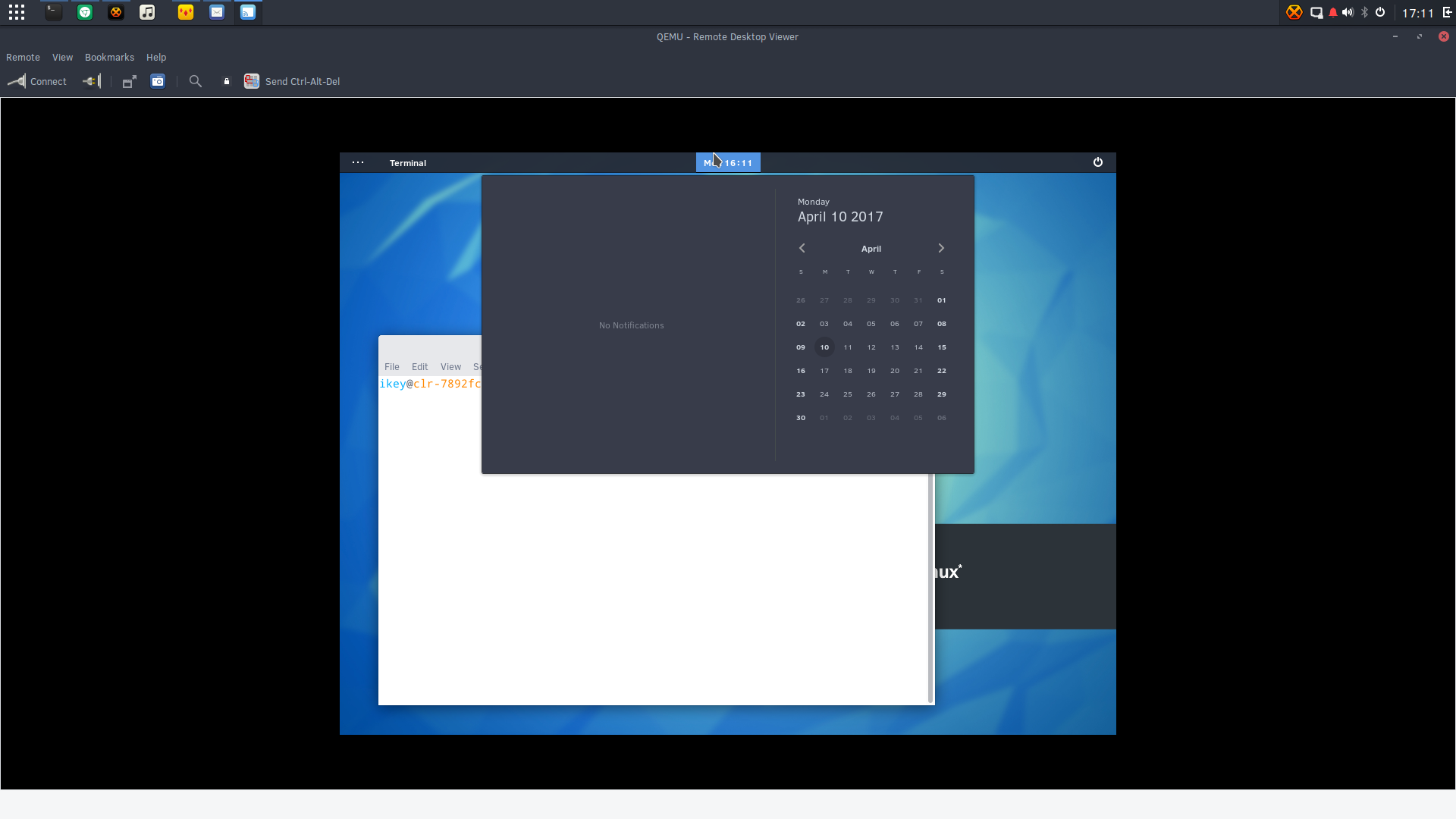The image size is (1456, 819).
Task: Select day 13 in the calendar
Action: tap(895, 347)
